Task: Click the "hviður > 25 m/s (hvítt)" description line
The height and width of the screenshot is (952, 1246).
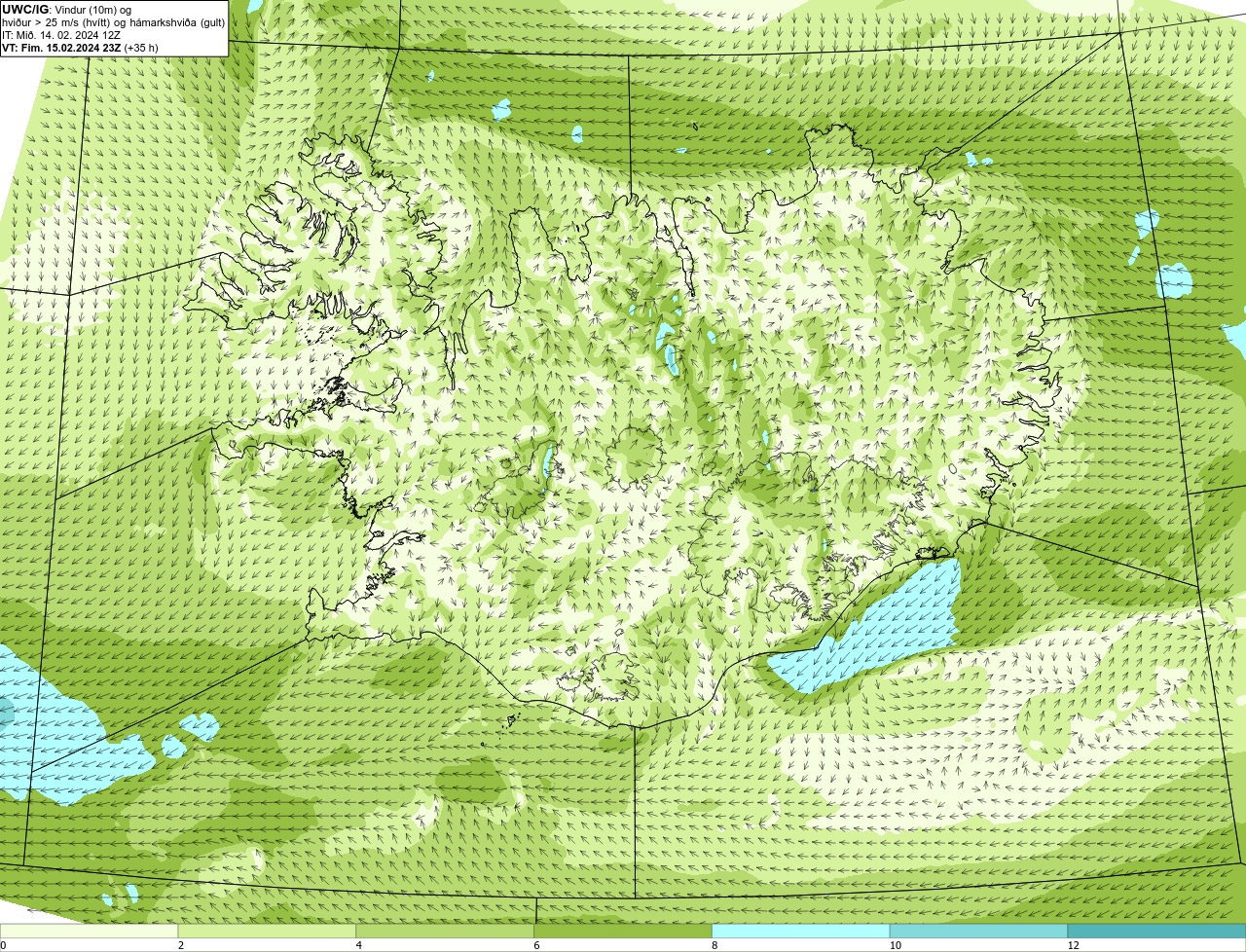Action: click(x=114, y=21)
